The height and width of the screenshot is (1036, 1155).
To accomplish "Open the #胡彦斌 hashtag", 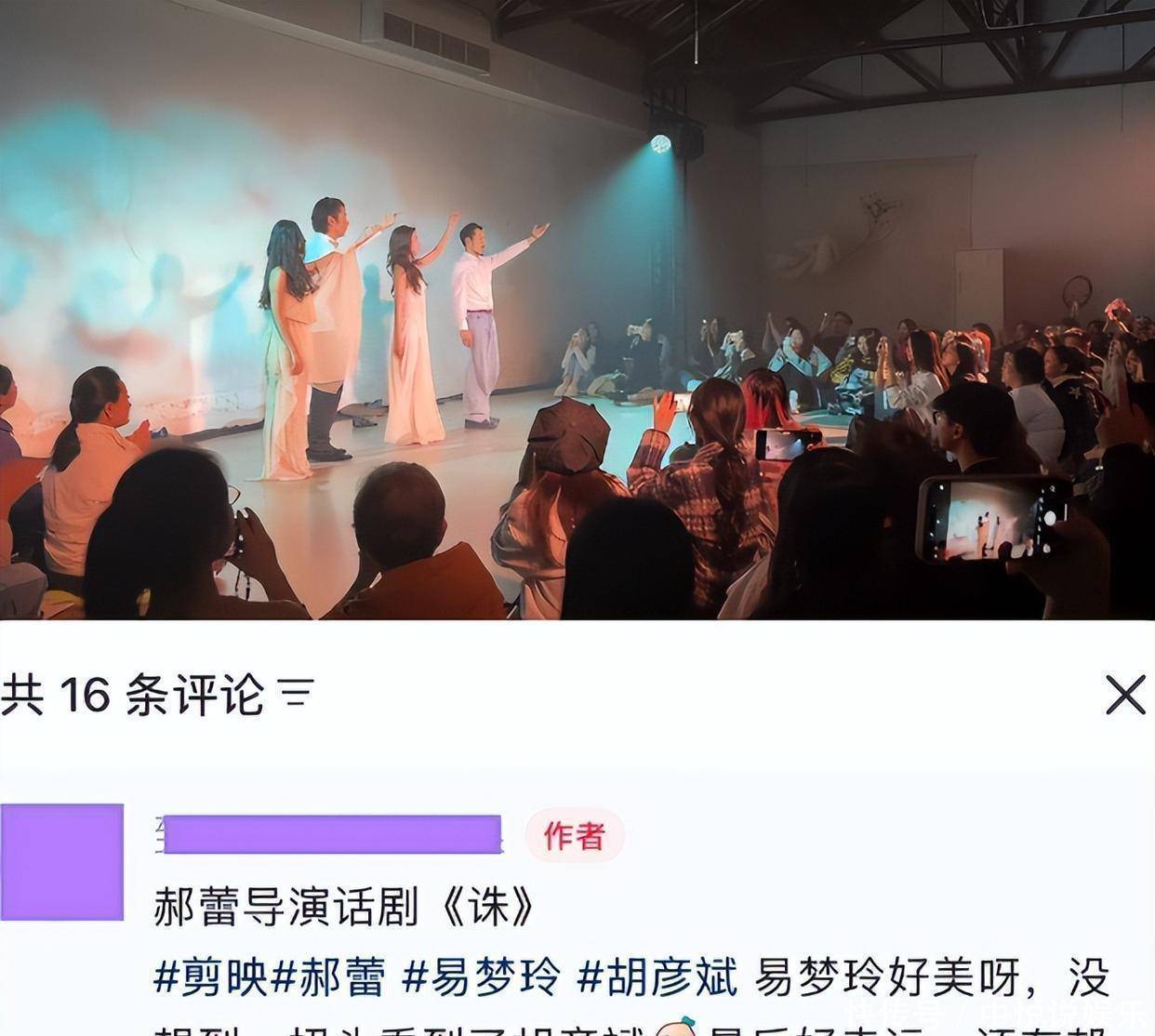I will (x=657, y=977).
